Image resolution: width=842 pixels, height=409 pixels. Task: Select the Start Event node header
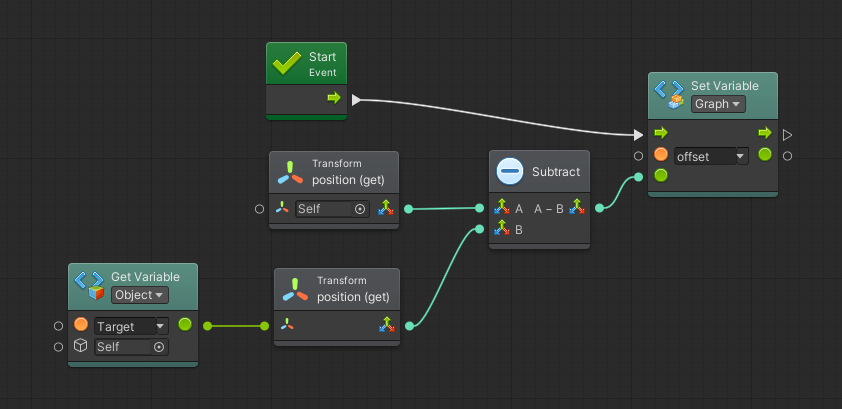tap(307, 63)
